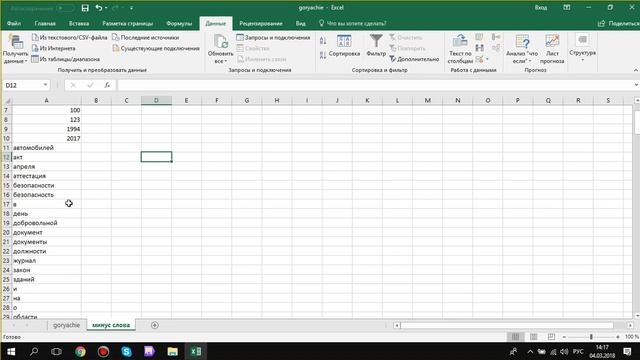
Task: Open the Review (Рецензирование) tab
Action: (261, 24)
